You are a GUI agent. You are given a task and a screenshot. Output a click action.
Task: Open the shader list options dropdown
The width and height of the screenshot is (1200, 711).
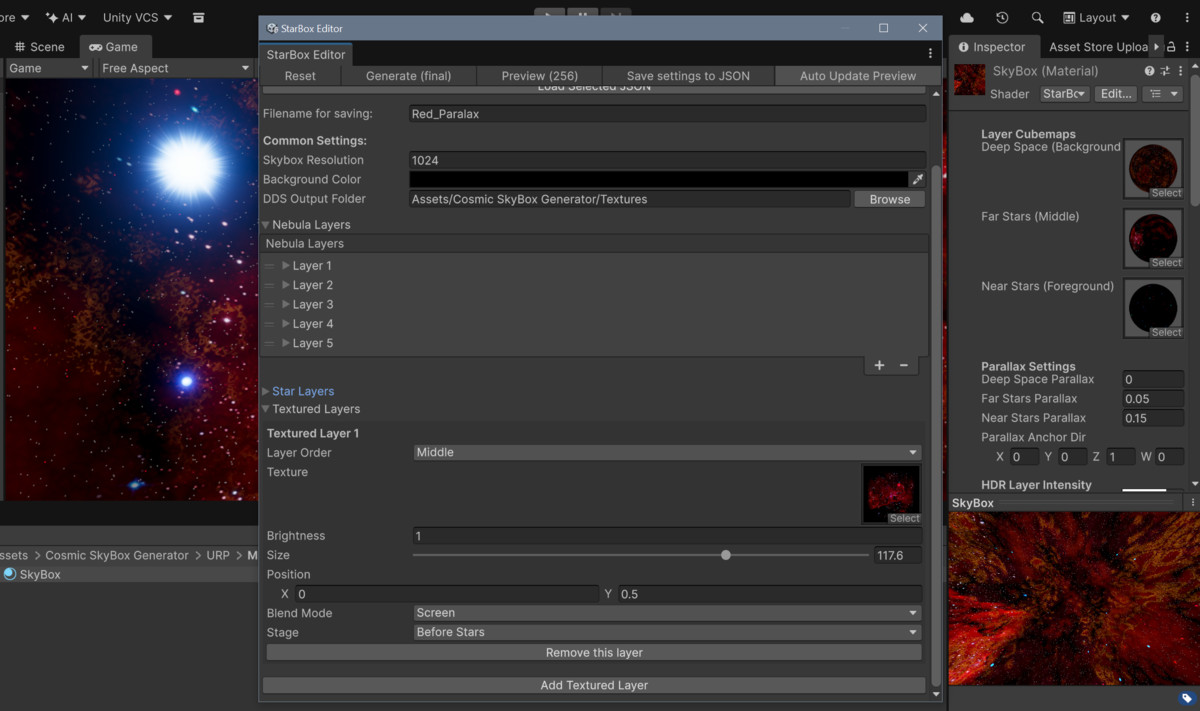coord(1162,94)
